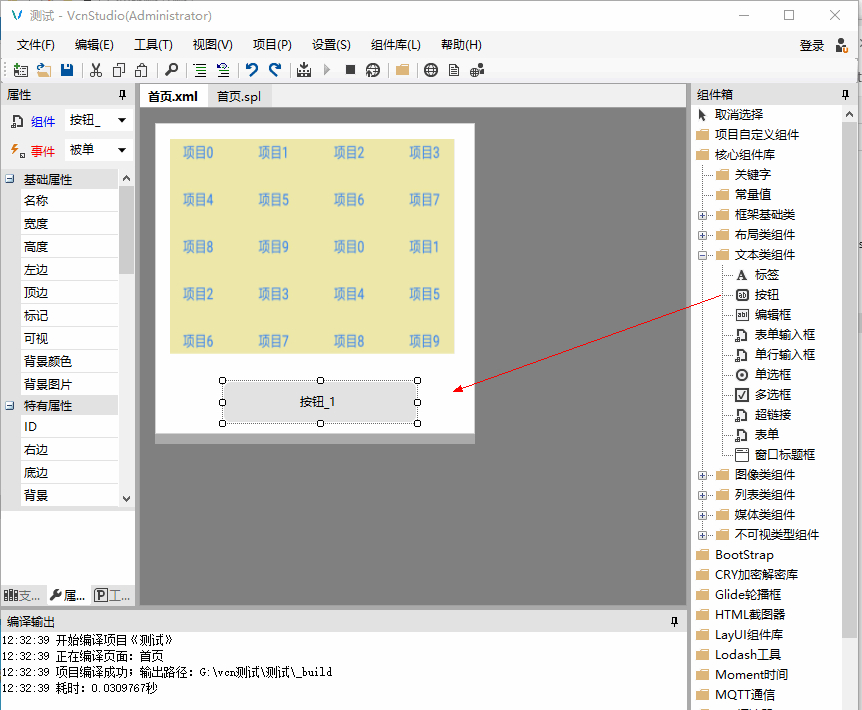The image size is (862, 710).
Task: Select the 多选框 checkbox component
Action: pos(772,395)
